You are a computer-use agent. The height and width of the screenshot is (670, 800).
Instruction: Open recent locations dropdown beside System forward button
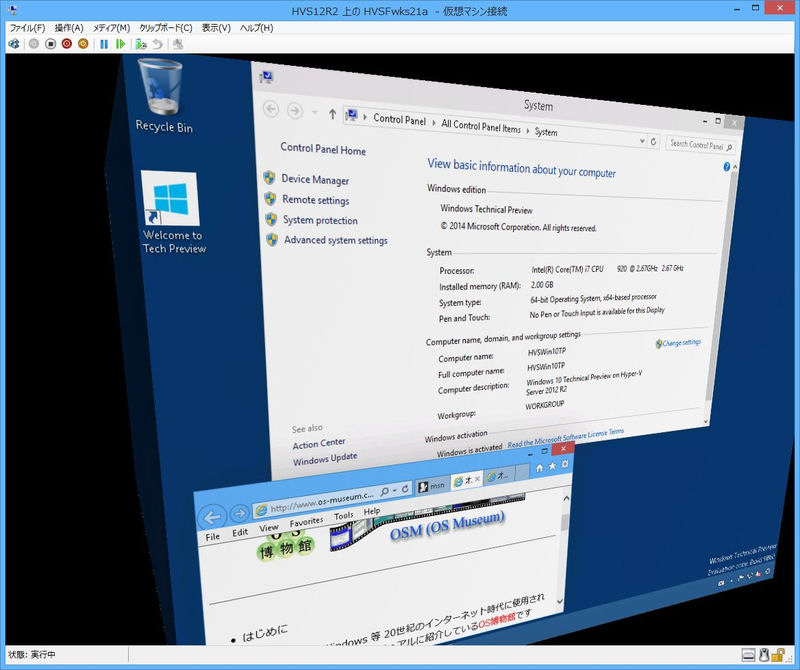pos(315,112)
